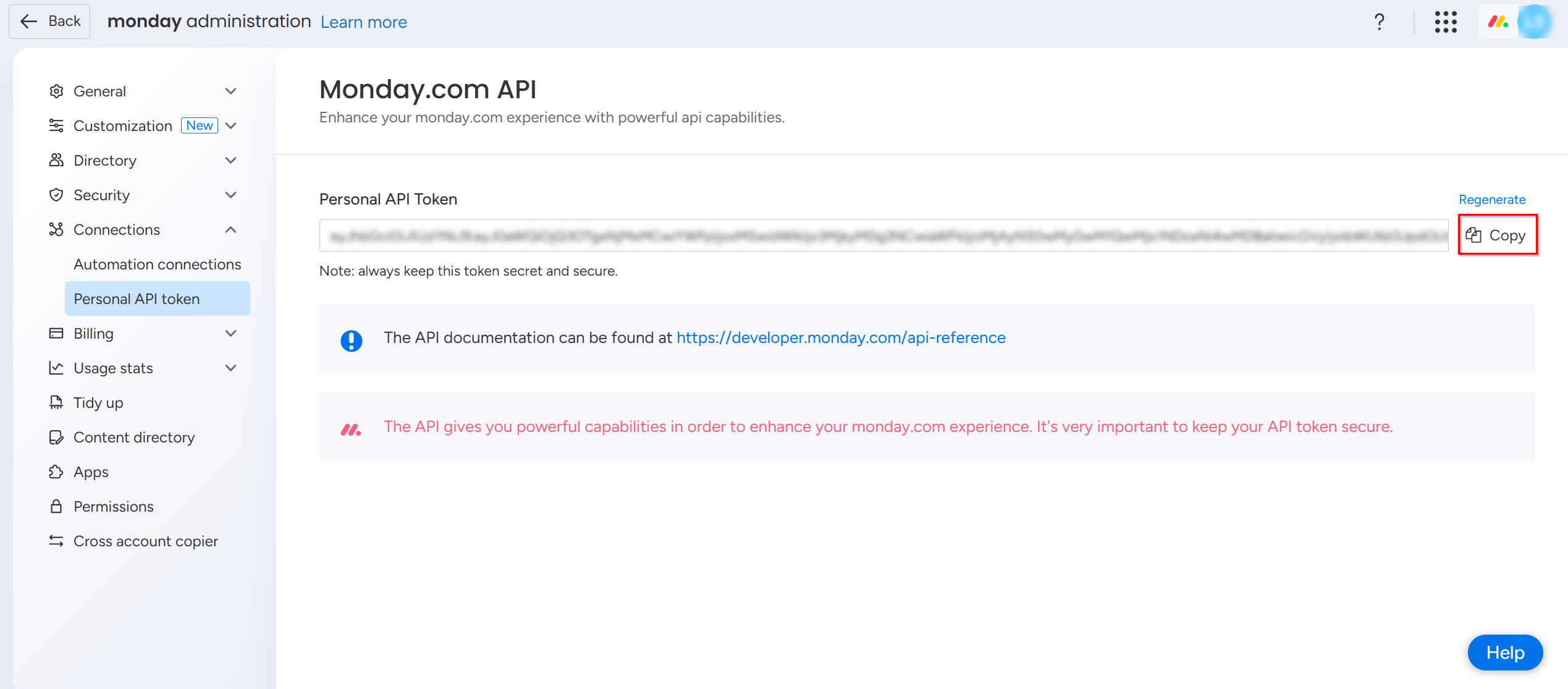Select the Security shield icon

pyautogui.click(x=56, y=195)
